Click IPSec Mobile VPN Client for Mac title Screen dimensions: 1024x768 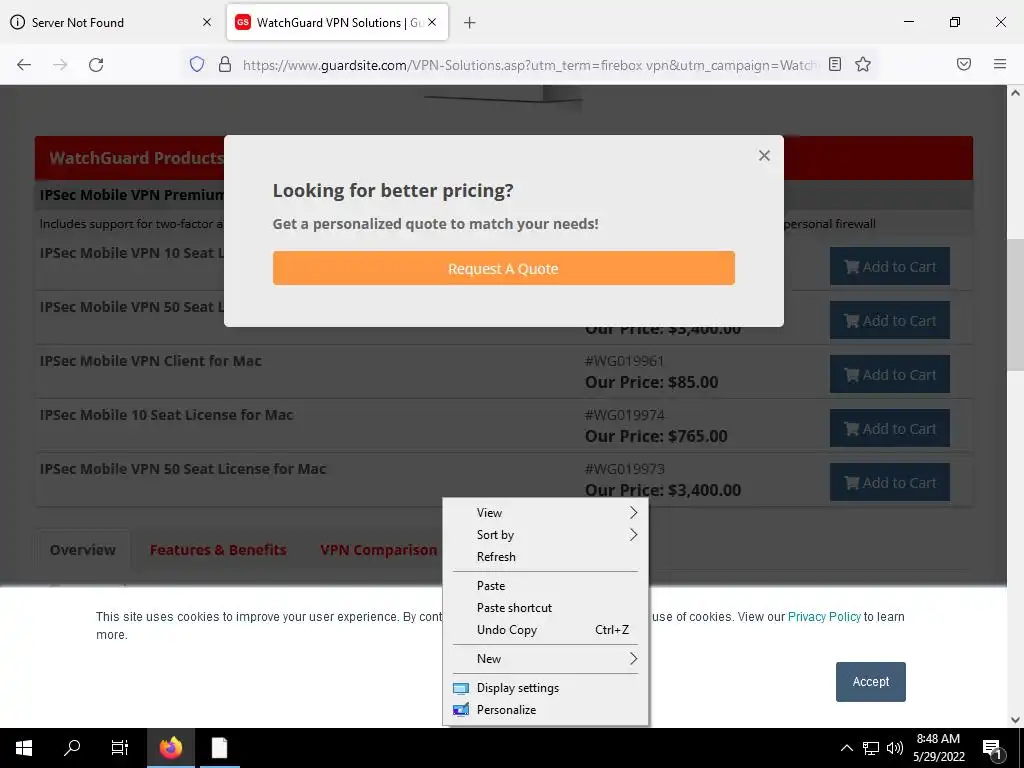(151, 361)
